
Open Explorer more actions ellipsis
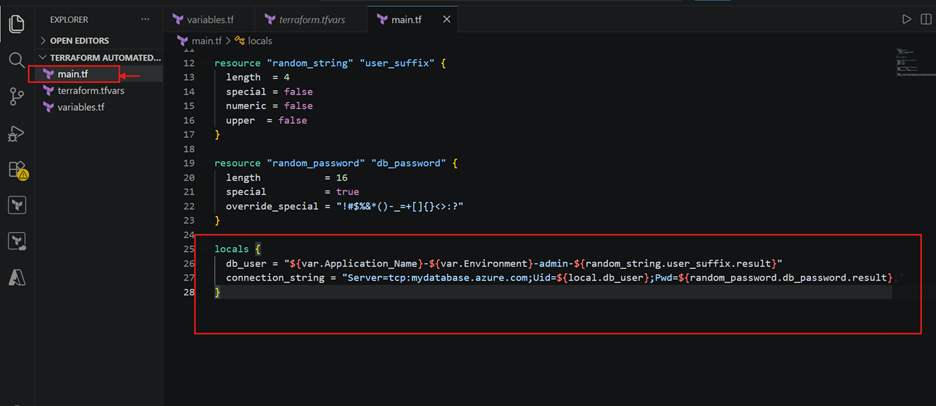tap(146, 20)
